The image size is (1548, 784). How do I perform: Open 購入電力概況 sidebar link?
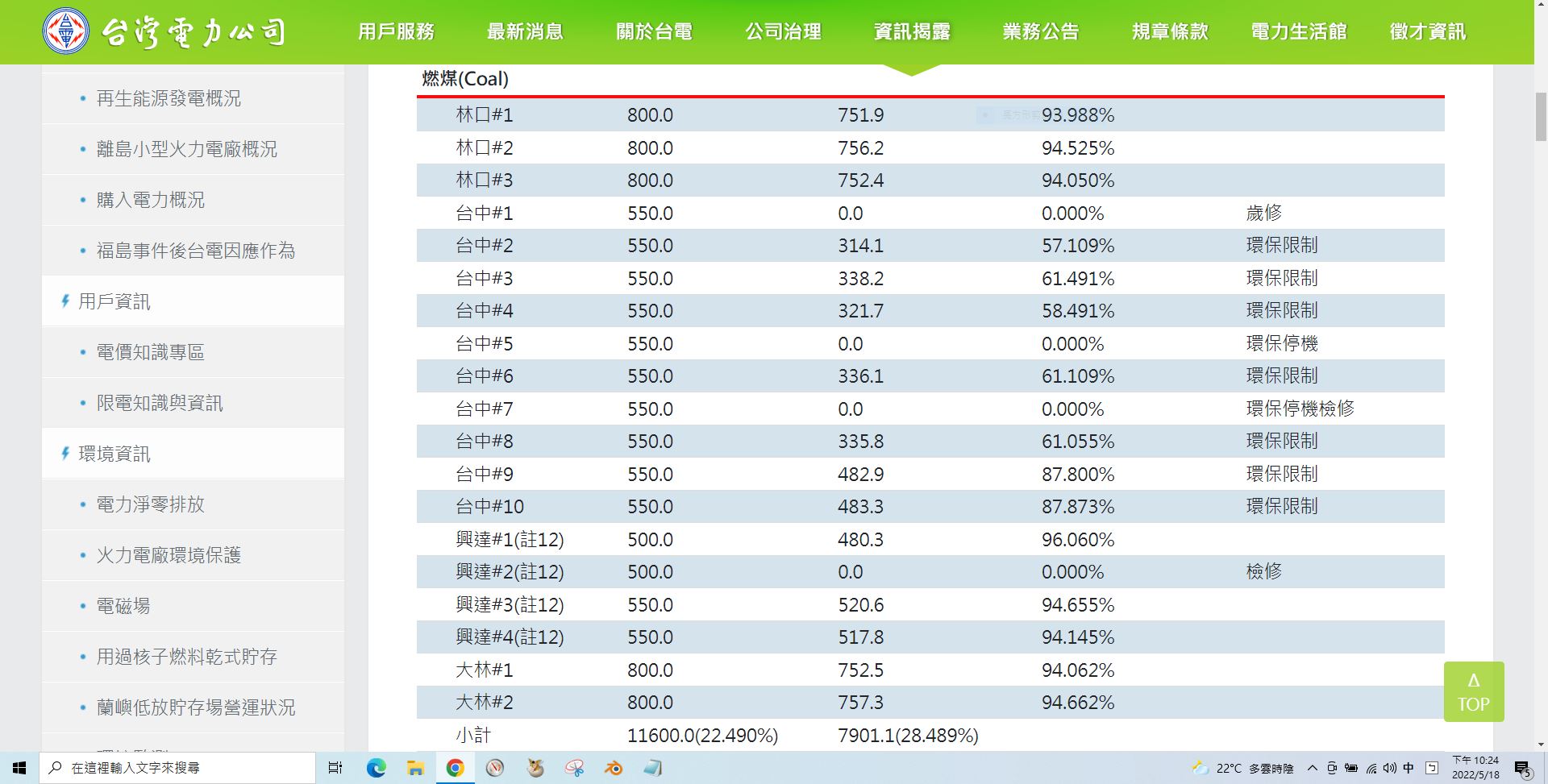click(x=151, y=200)
